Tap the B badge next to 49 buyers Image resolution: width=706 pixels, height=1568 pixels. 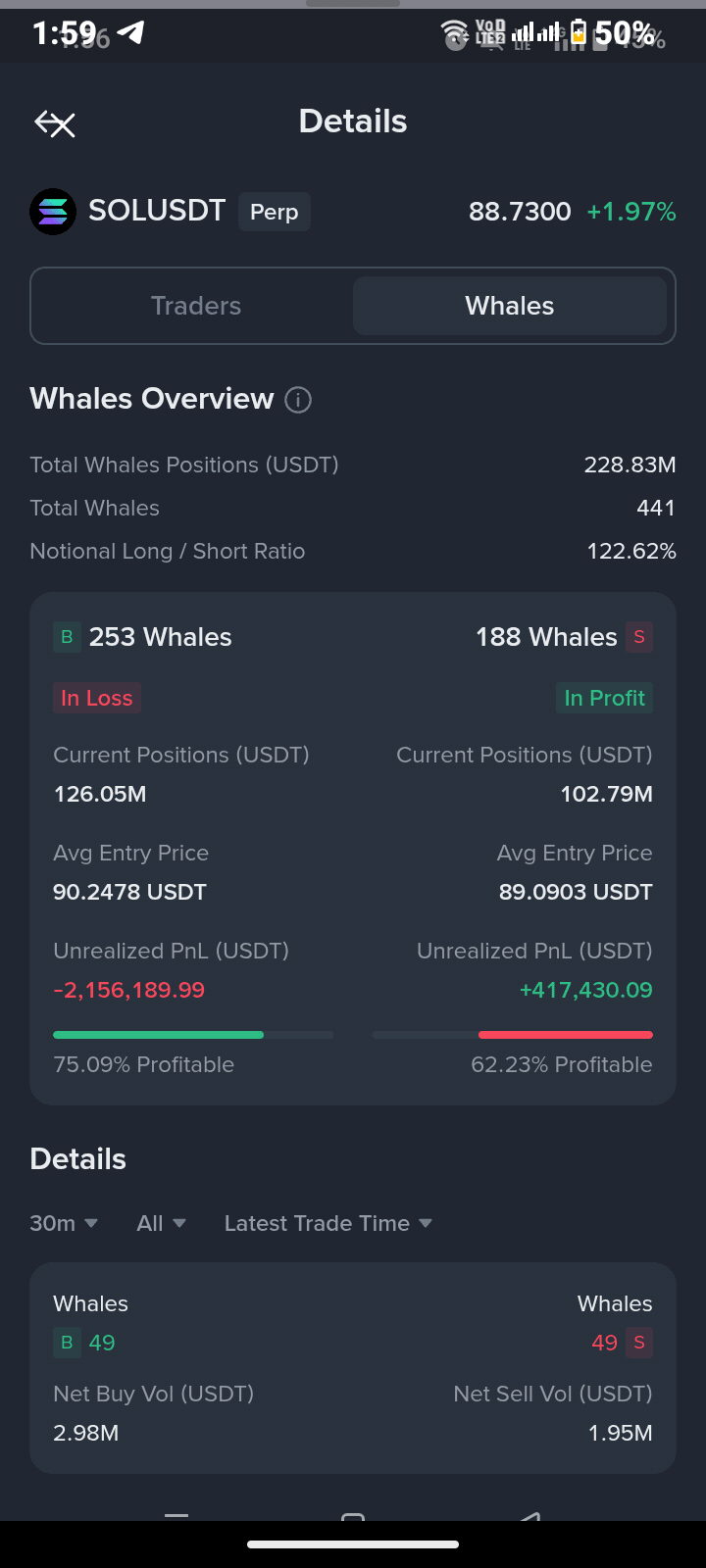(67, 1343)
